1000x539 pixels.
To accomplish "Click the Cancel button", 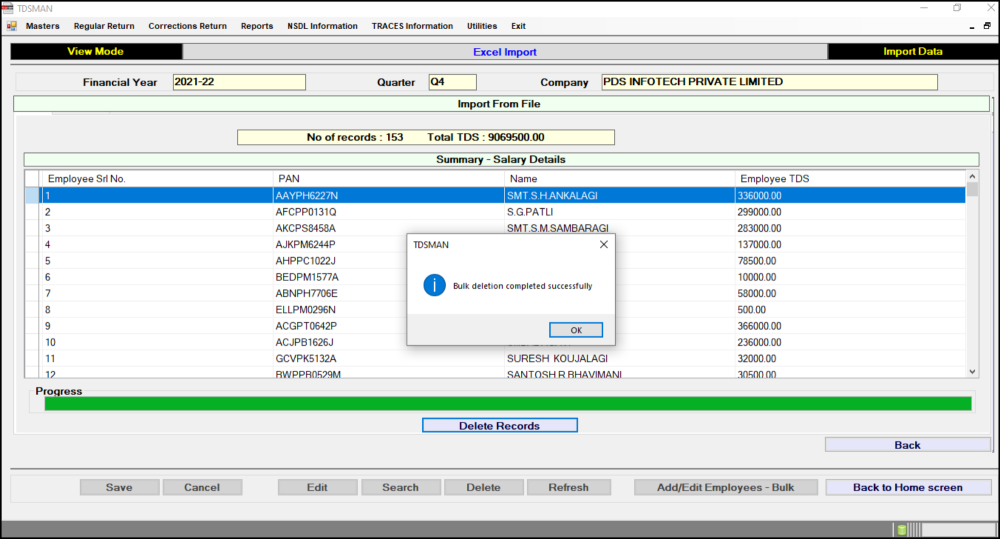I will pyautogui.click(x=202, y=487).
